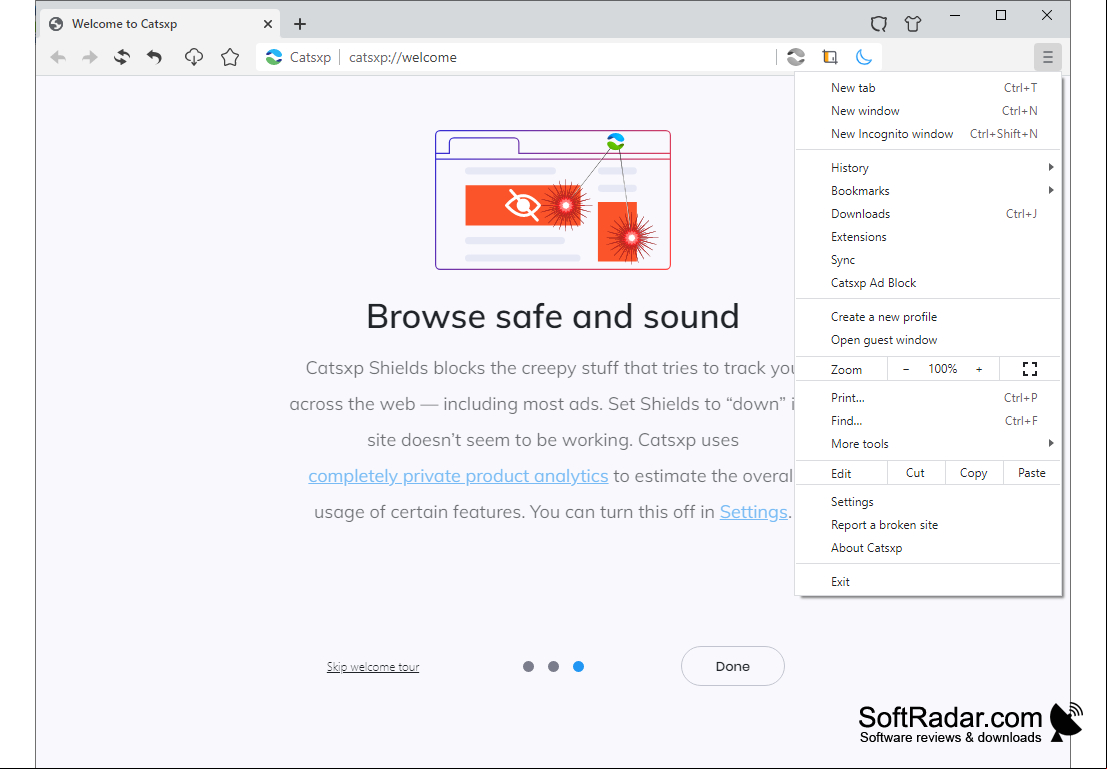Click the Browse safe and sound illustration
1107x769 pixels.
pyautogui.click(x=553, y=200)
